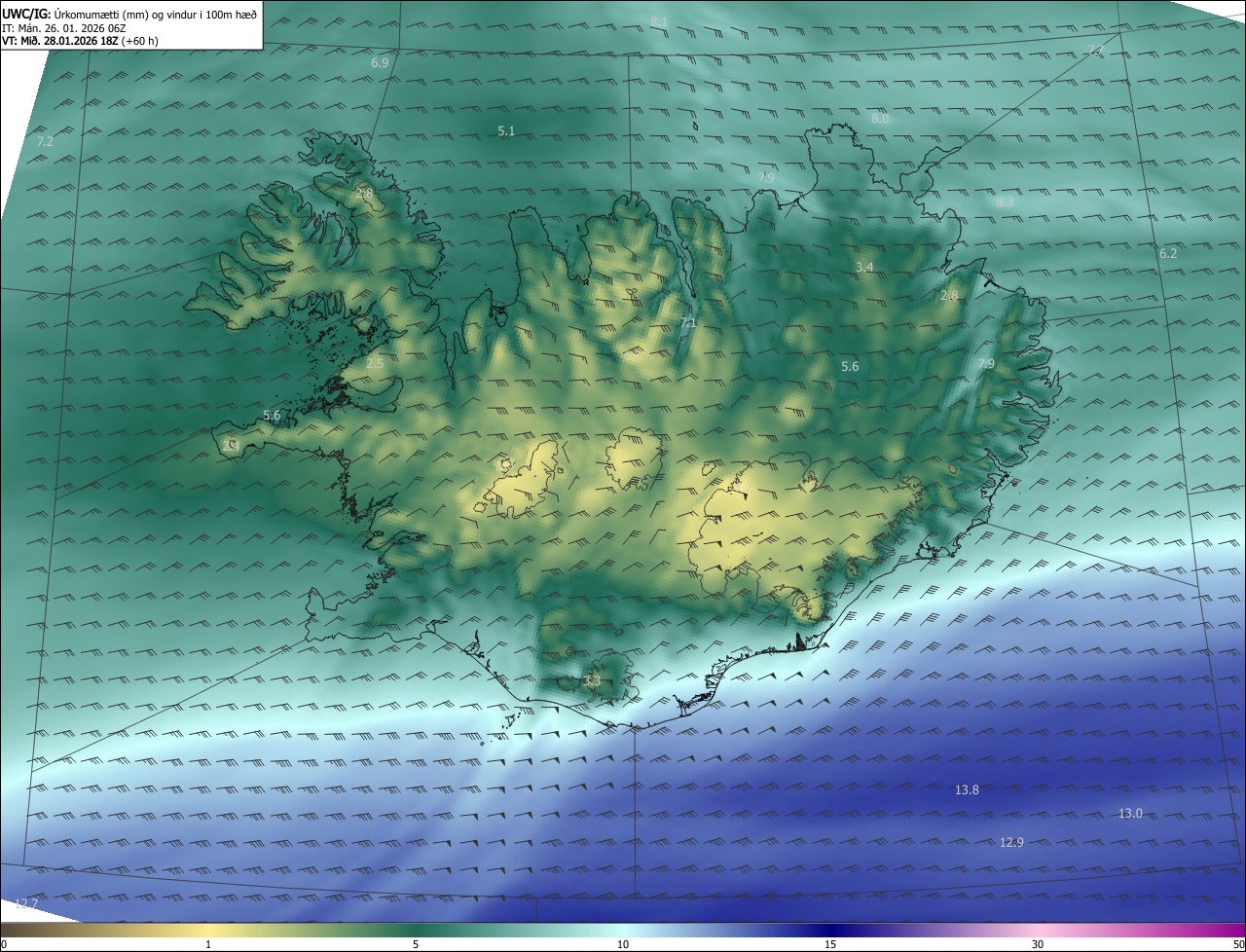
Task: Click the 10 tick label on color scale
Action: click(623, 944)
